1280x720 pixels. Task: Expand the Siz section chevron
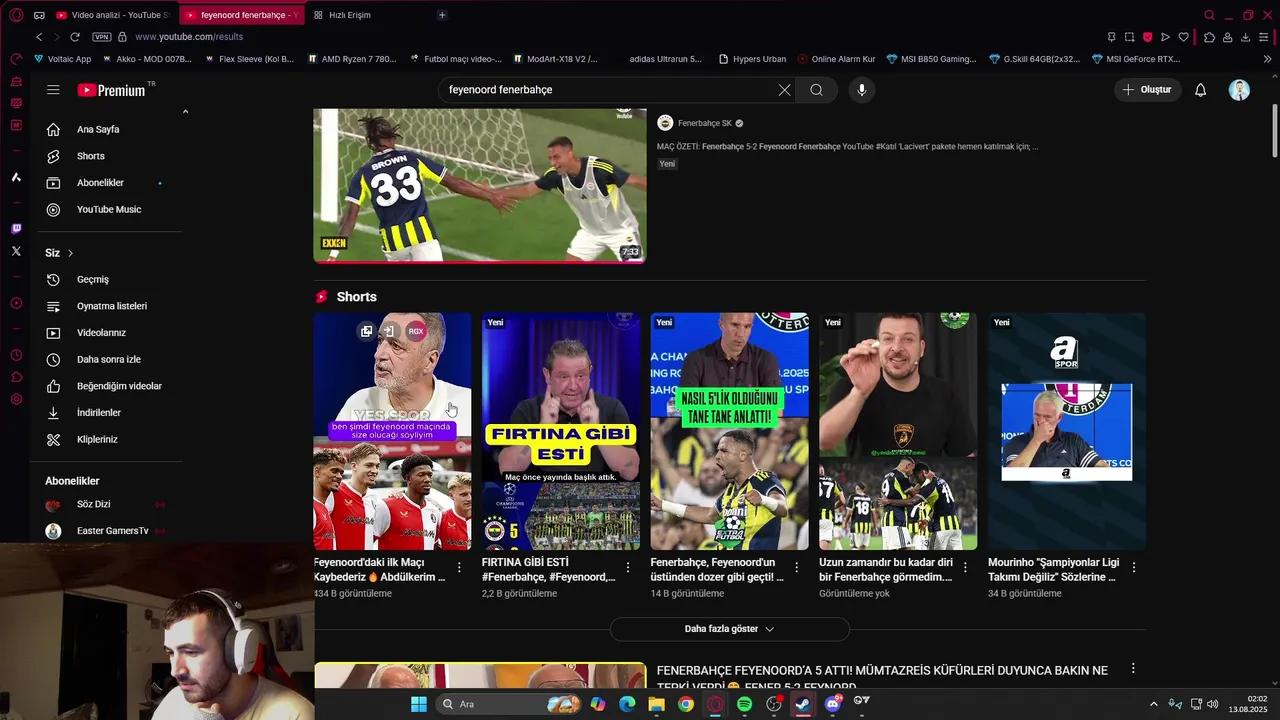coord(70,253)
